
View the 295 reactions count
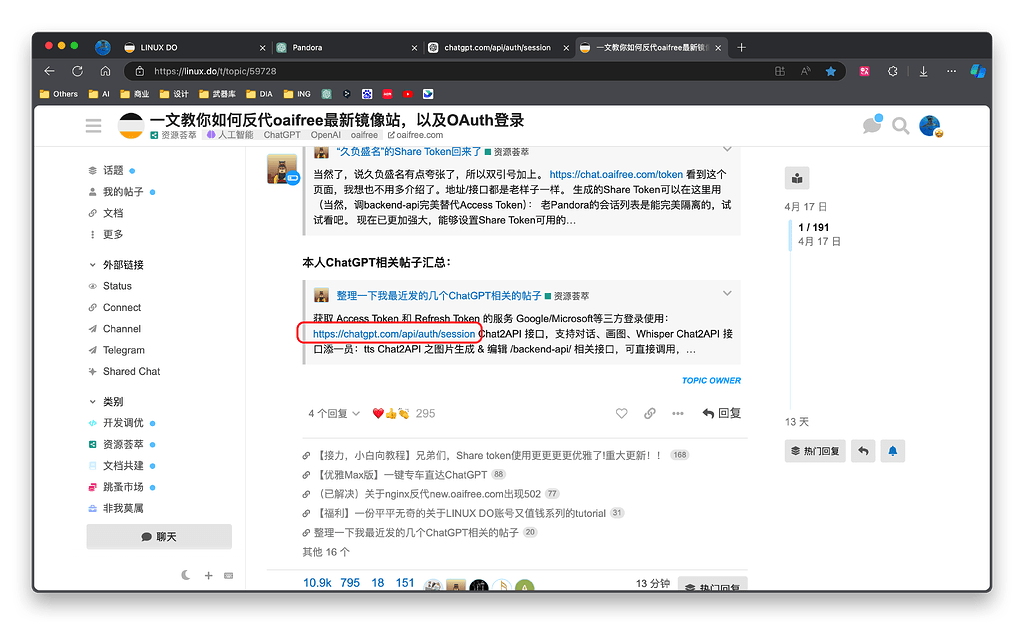click(425, 413)
